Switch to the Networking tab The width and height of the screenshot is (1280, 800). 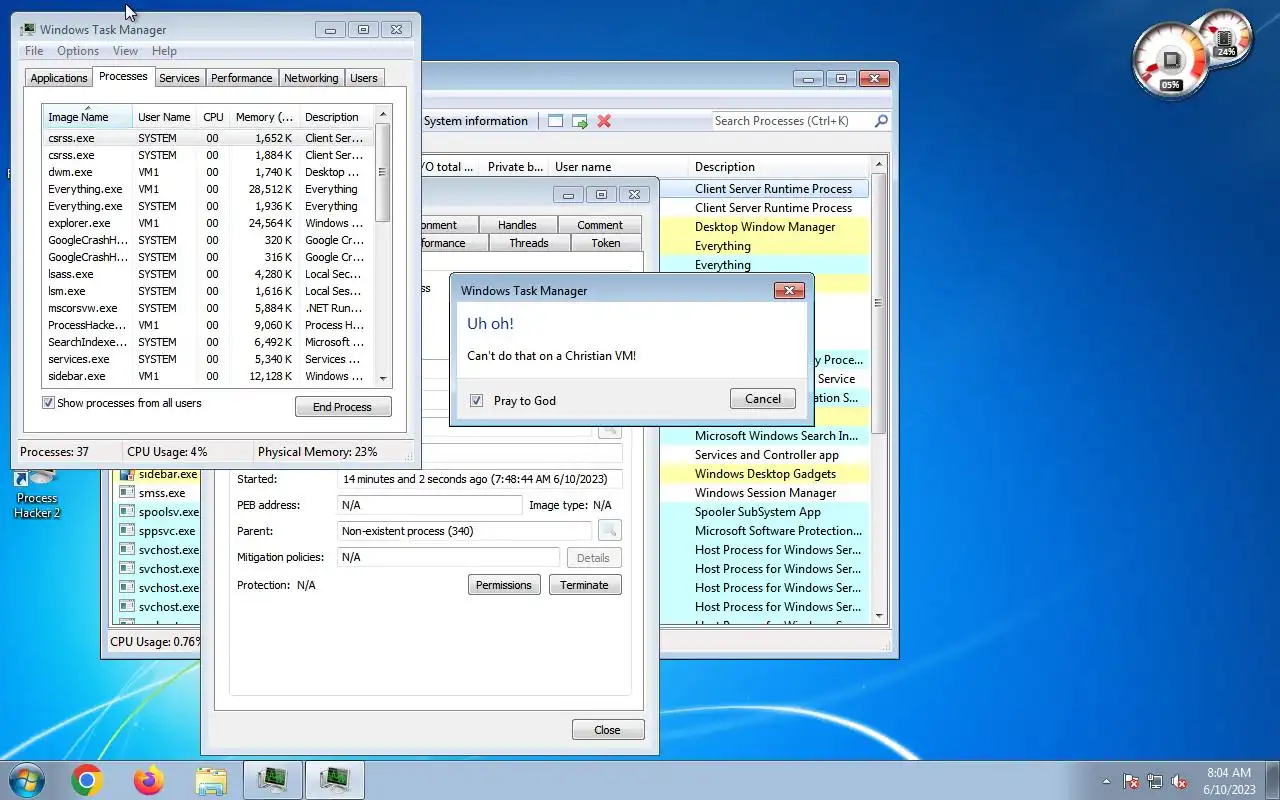tap(311, 78)
